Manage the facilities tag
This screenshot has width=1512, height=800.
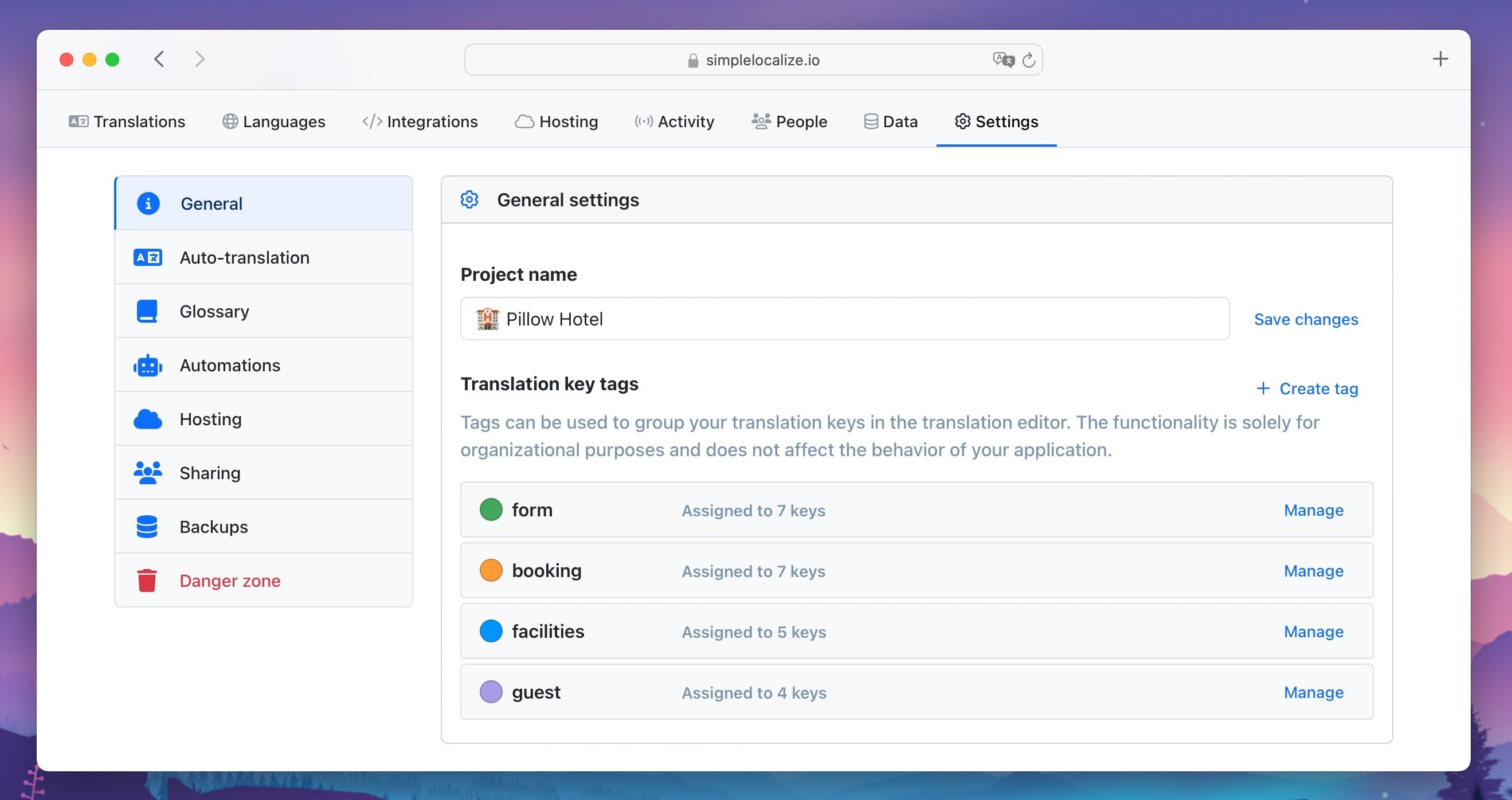[1314, 632]
